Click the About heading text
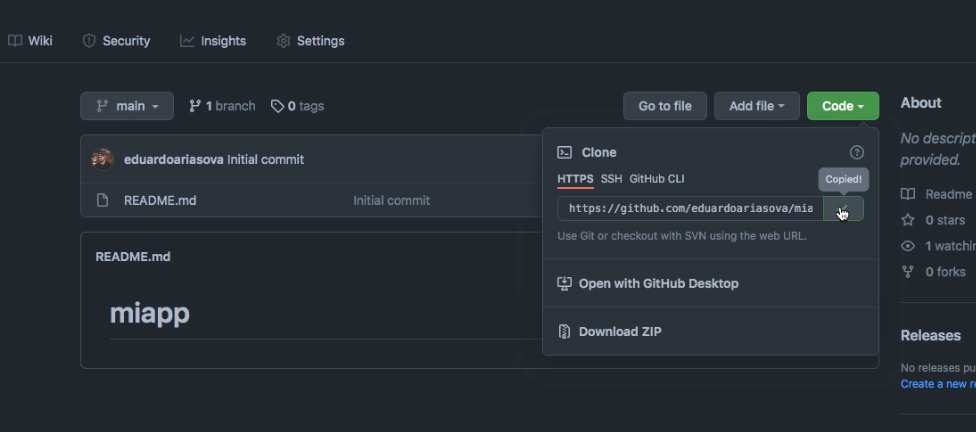The width and height of the screenshot is (976, 432). pyautogui.click(x=921, y=103)
